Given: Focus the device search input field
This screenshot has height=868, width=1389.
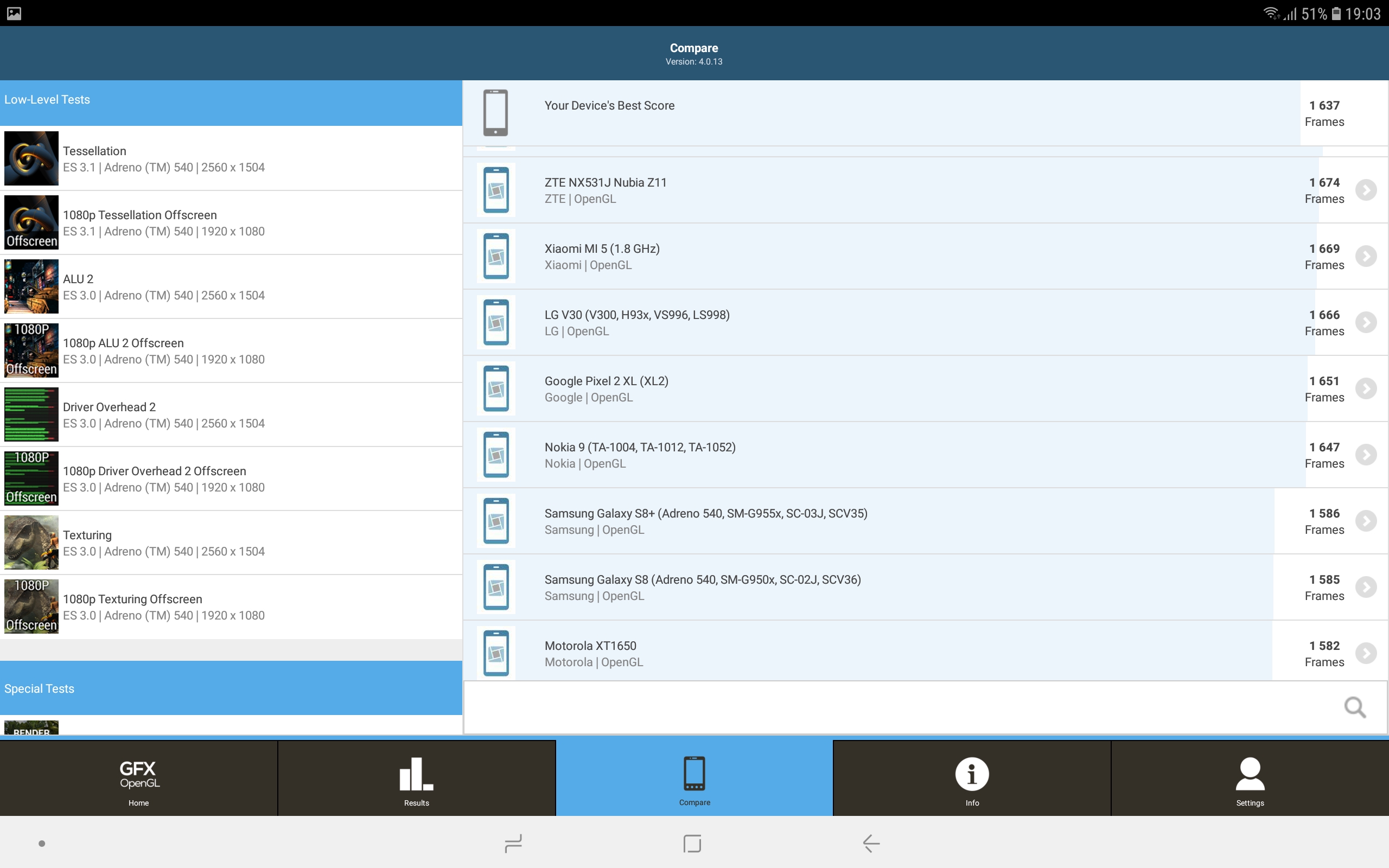Looking at the screenshot, I should [x=925, y=707].
